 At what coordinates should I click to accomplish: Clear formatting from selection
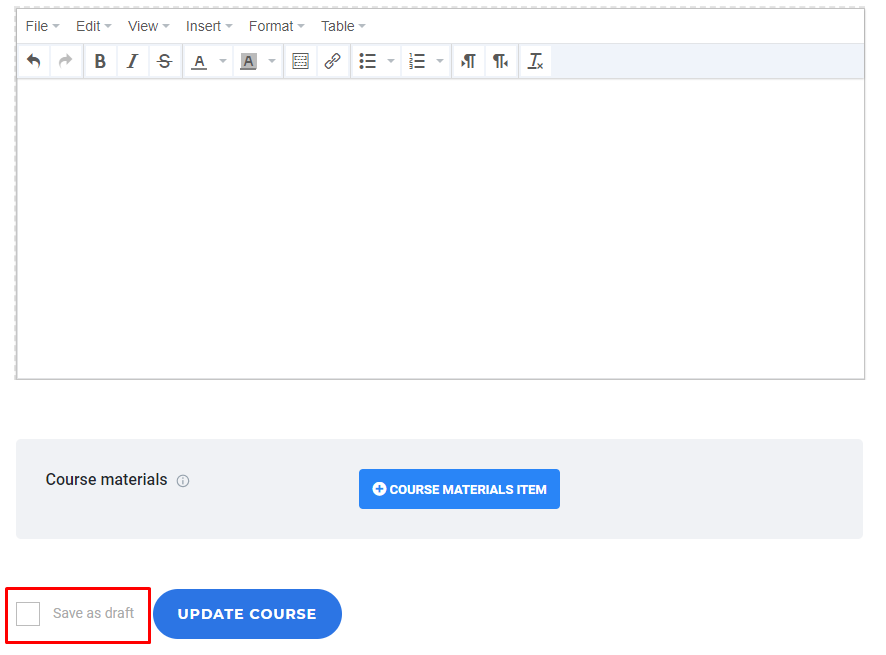pos(535,61)
